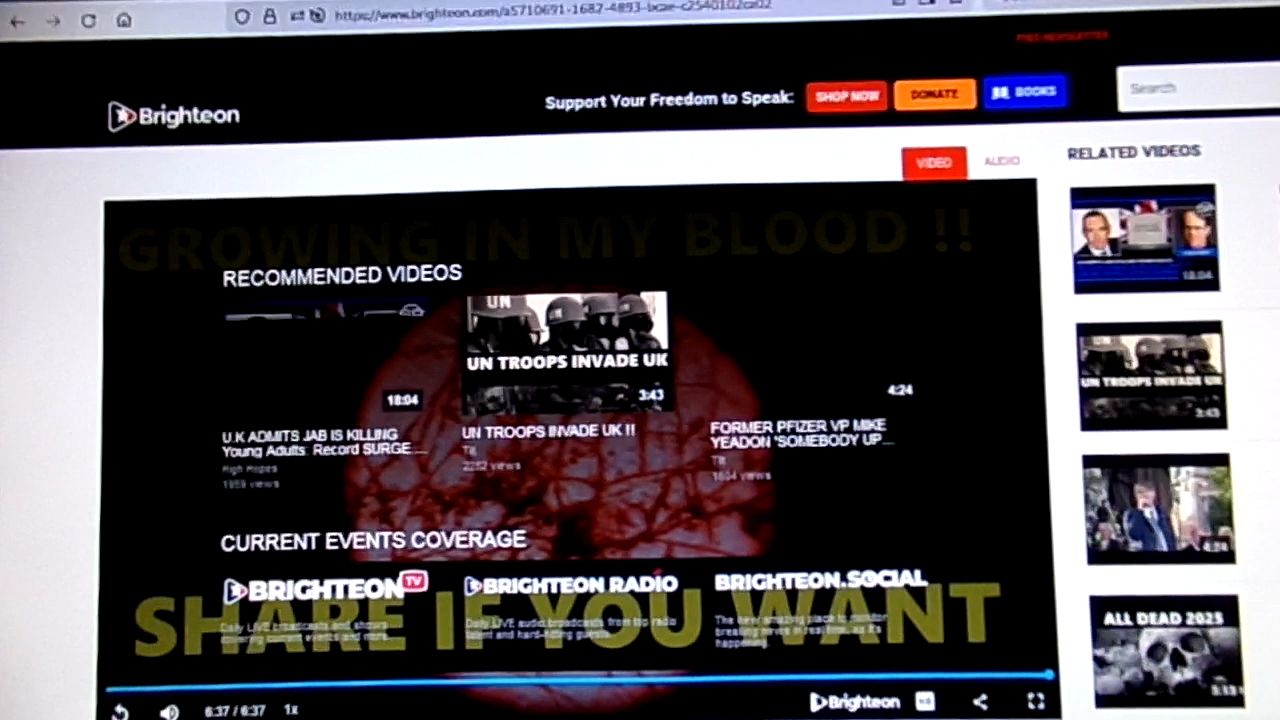Click the replay video icon
The height and width of the screenshot is (720, 1280).
(x=119, y=711)
